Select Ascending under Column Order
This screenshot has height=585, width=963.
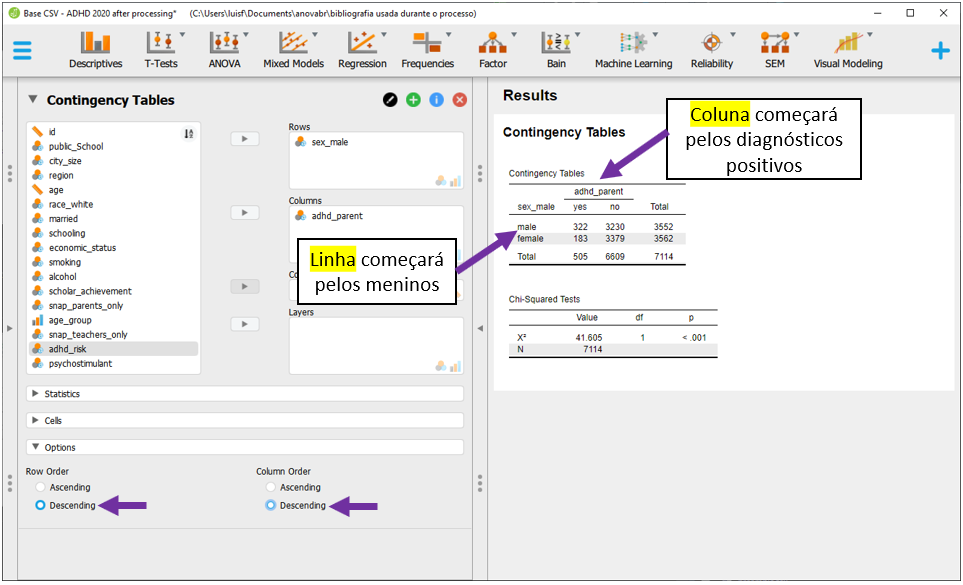271,487
